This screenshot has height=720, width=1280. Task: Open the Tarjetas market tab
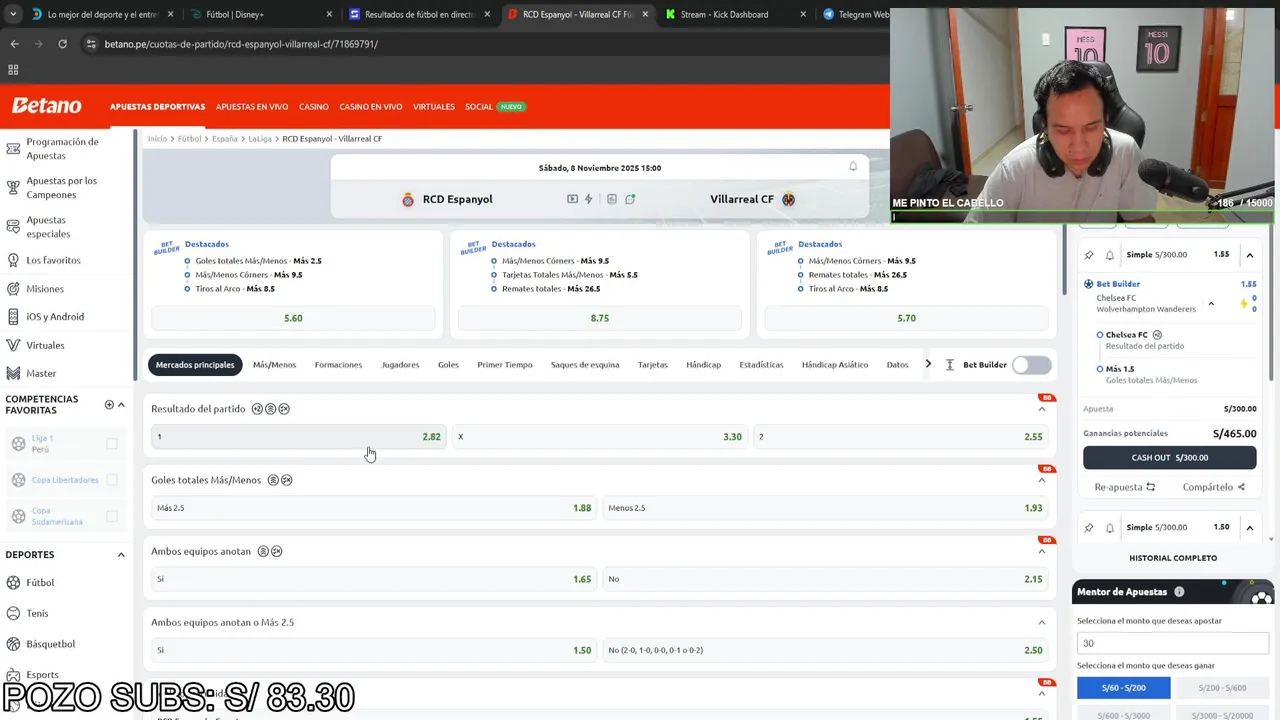pyautogui.click(x=653, y=365)
